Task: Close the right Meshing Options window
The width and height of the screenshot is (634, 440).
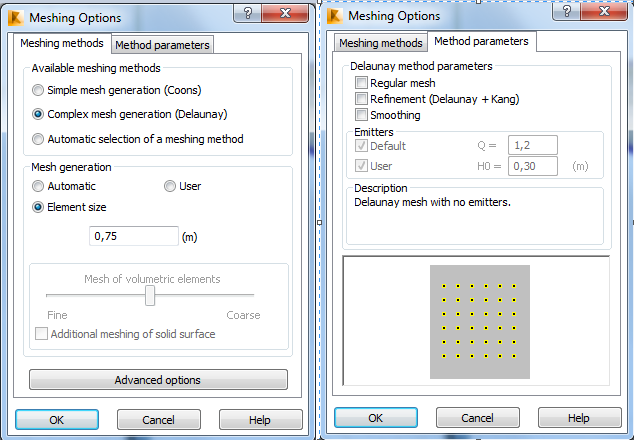Action: (604, 11)
